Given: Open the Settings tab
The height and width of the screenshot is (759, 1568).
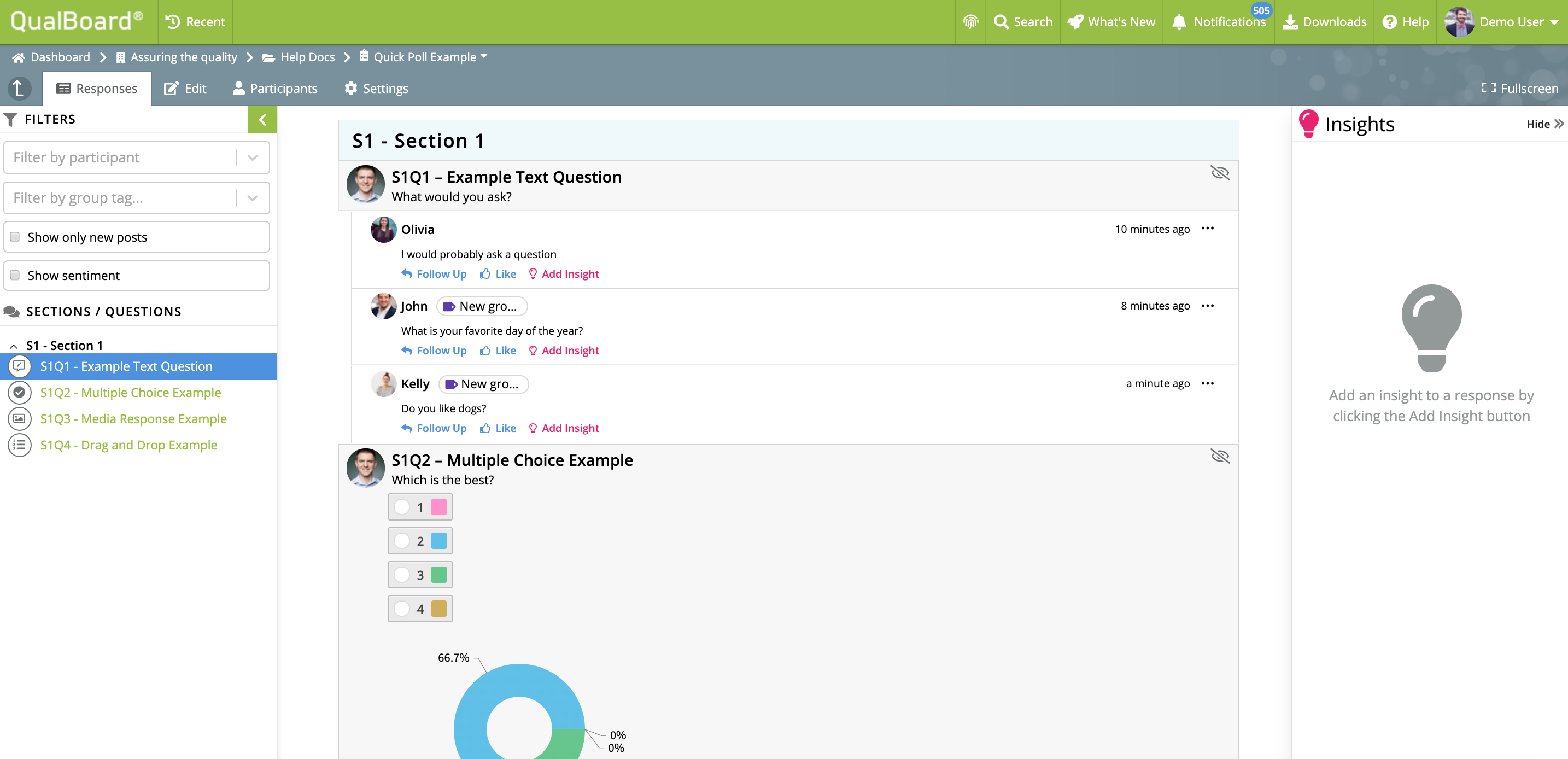Looking at the screenshot, I should [x=376, y=88].
